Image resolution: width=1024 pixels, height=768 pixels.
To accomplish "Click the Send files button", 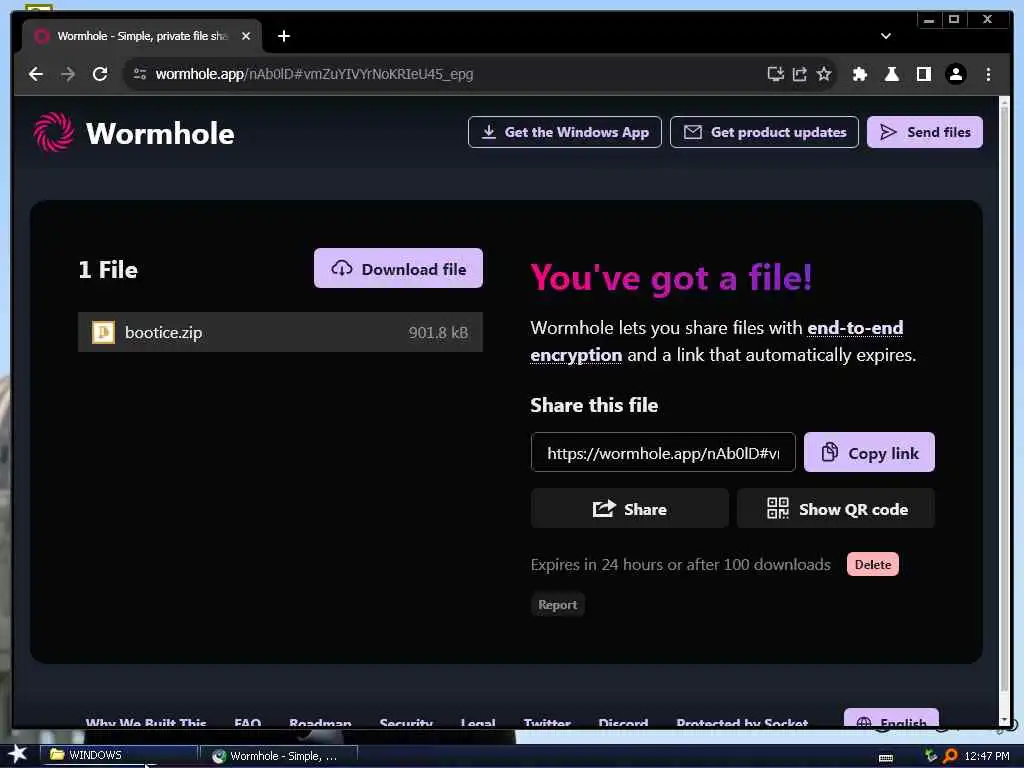I will [925, 132].
